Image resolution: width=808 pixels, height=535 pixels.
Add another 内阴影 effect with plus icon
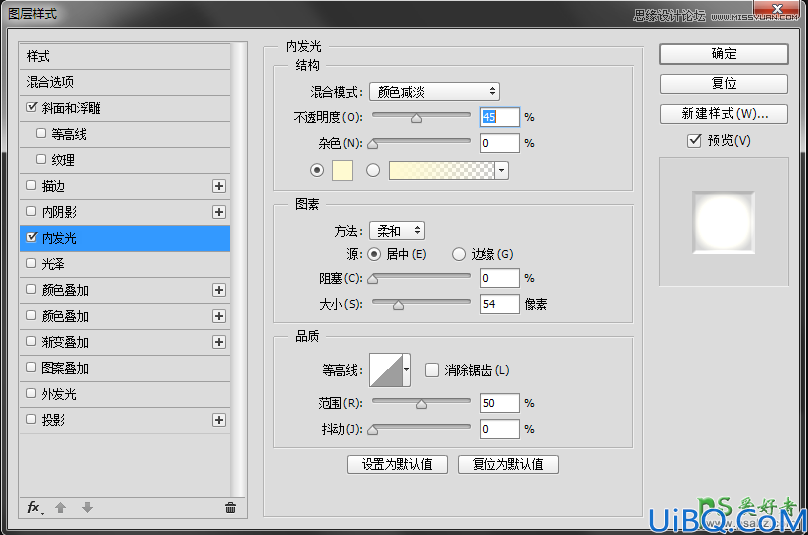[x=219, y=212]
